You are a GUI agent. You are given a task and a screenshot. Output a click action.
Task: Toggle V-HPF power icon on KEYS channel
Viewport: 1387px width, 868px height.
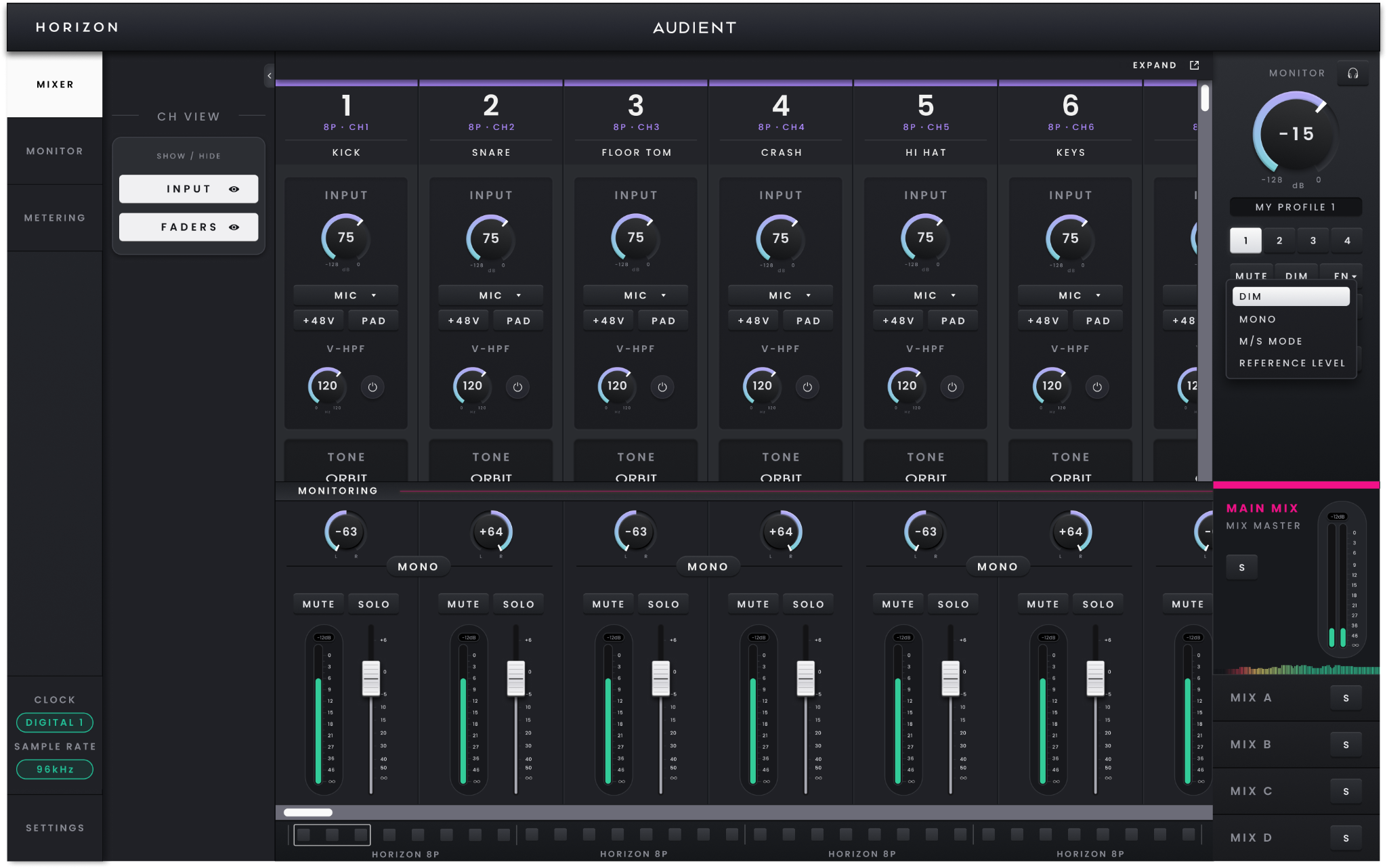[1097, 387]
